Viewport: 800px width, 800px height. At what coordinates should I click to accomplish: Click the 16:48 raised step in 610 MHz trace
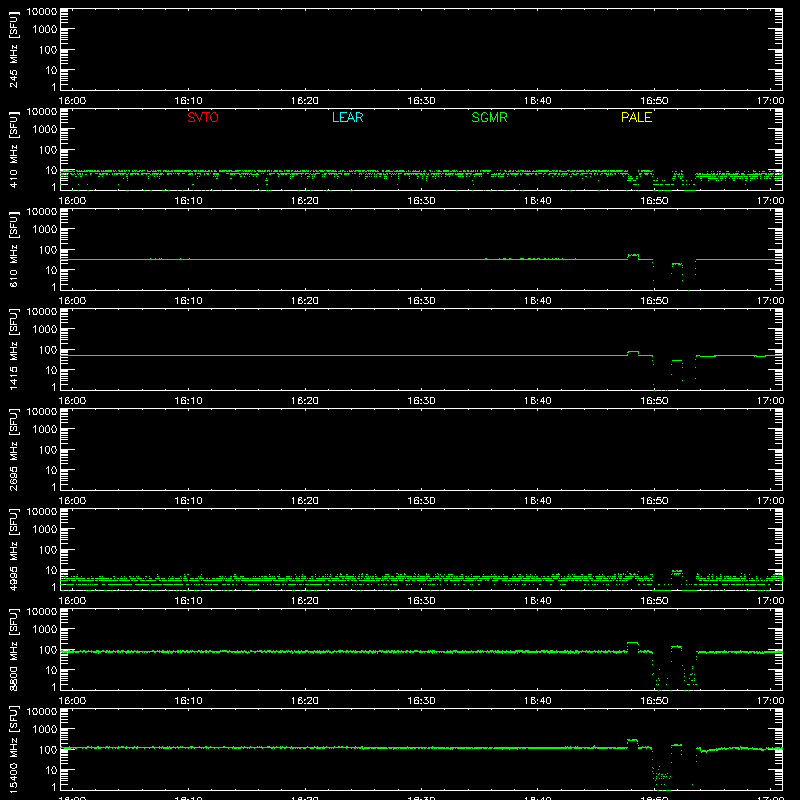633,255
